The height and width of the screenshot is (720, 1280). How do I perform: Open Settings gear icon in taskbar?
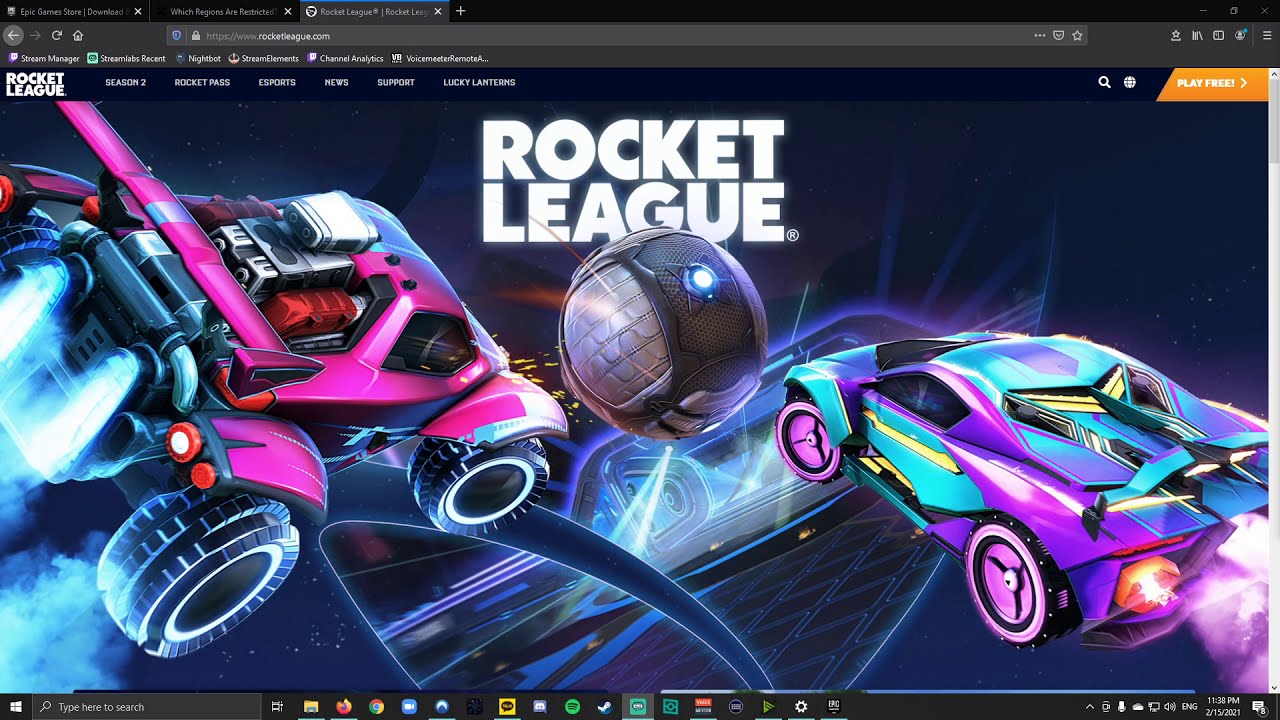click(801, 707)
